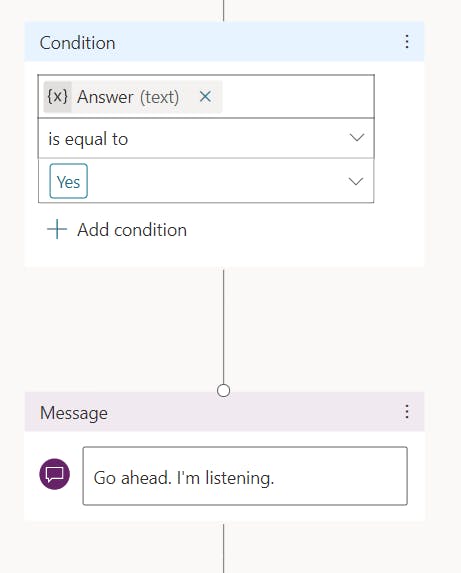Screen dimensions: 461x573
Task: Open the Message node three-dot menu
Action: pyautogui.click(x=407, y=412)
